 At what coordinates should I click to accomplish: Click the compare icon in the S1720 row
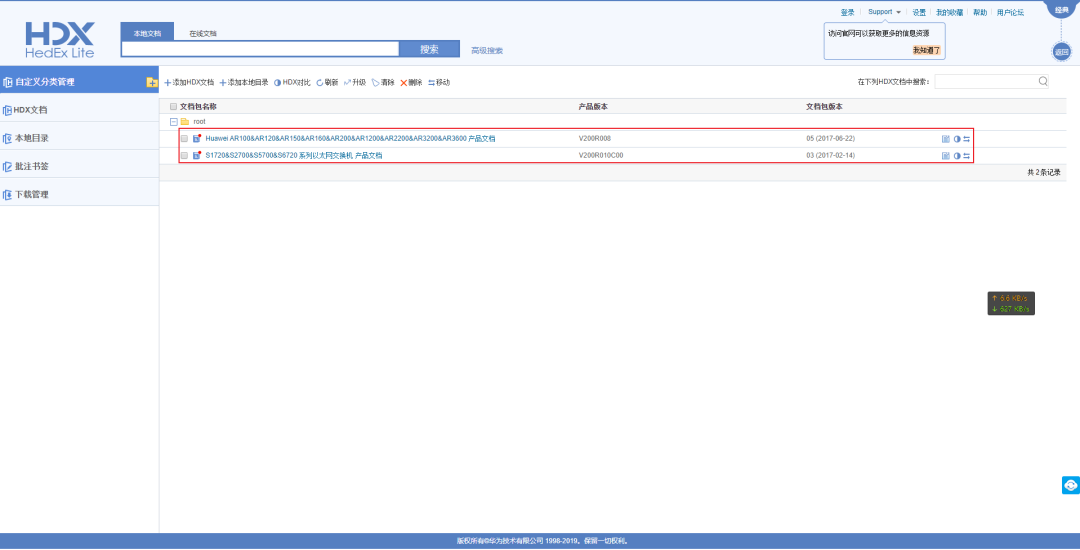[x=957, y=156]
